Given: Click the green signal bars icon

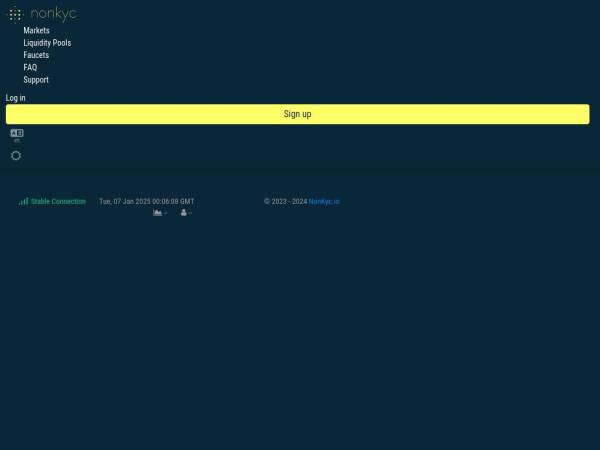Looking at the screenshot, I should click(x=23, y=201).
